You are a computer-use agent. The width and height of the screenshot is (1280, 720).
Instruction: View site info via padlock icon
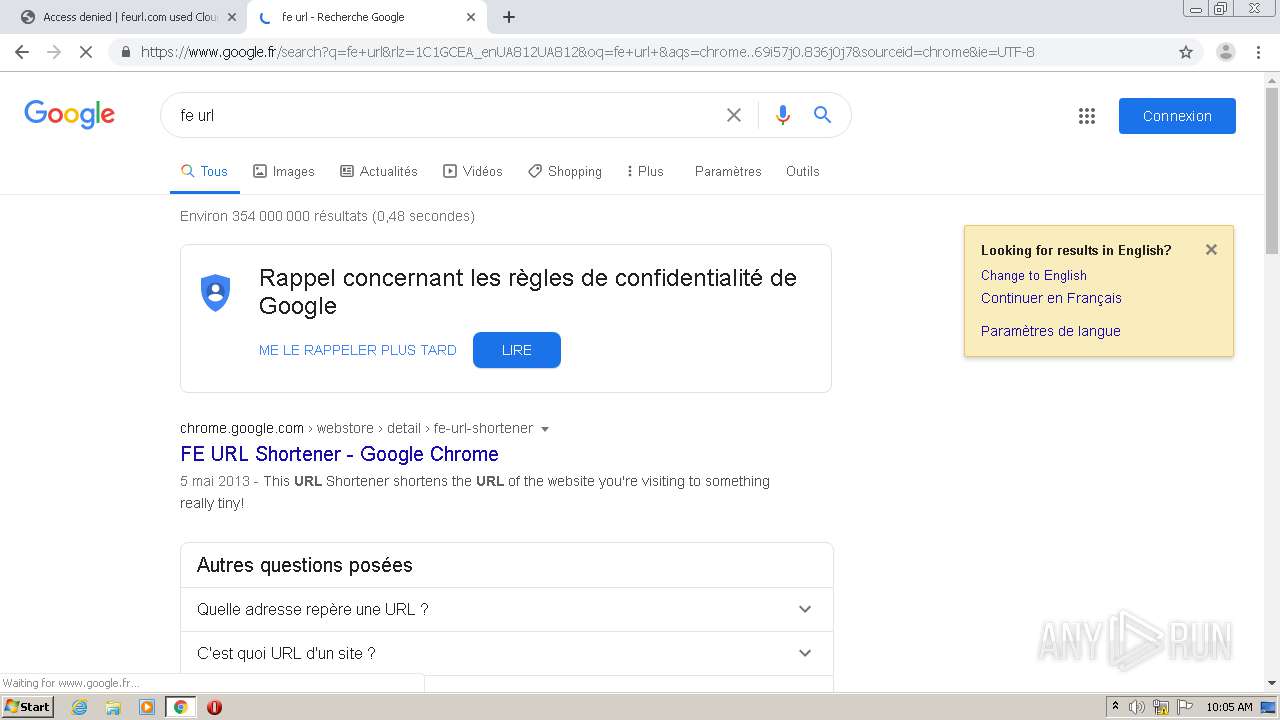125,52
